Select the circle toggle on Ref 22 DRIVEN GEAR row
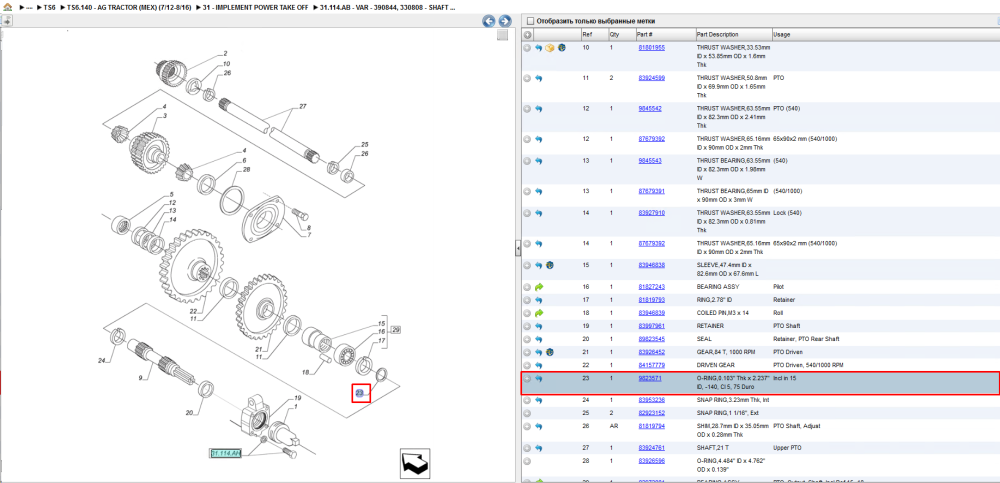1000x483 pixels. [527, 365]
